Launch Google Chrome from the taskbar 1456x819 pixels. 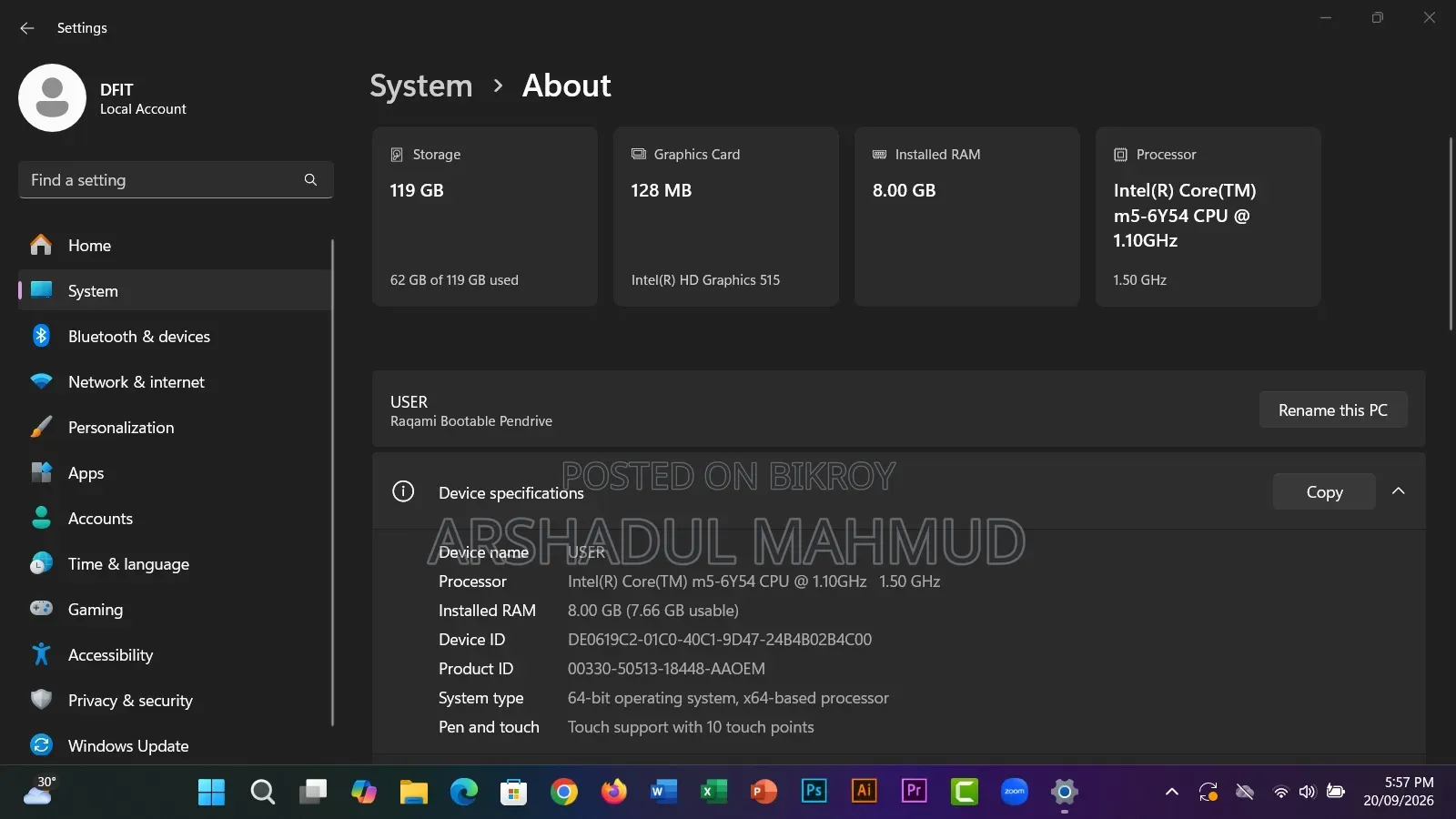point(564,792)
